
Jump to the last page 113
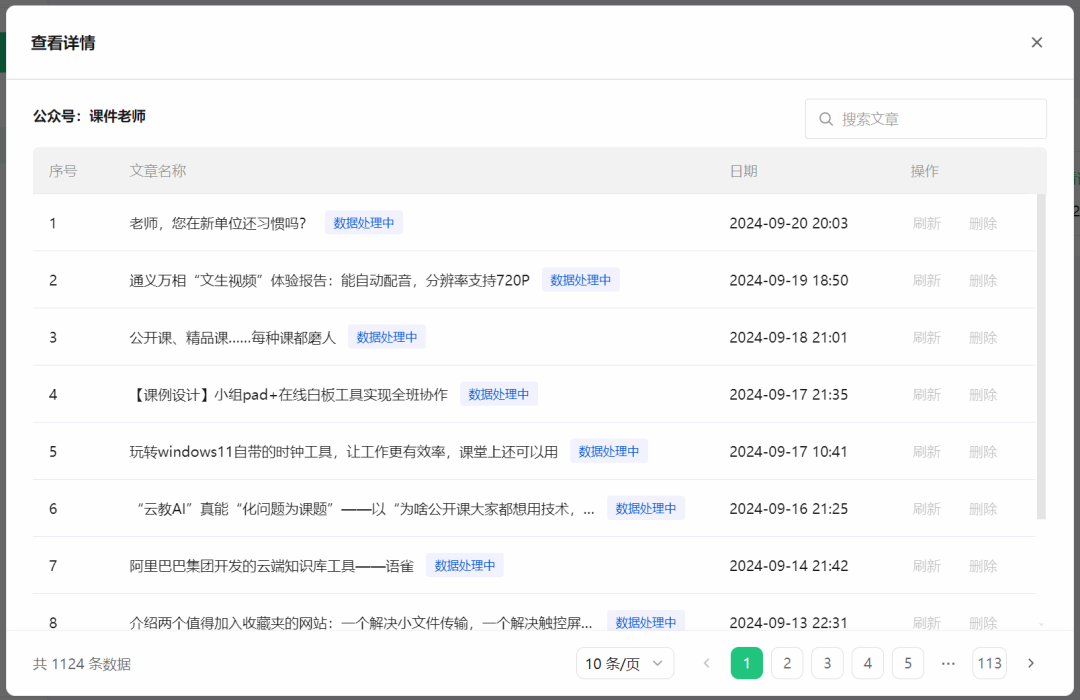(x=989, y=663)
